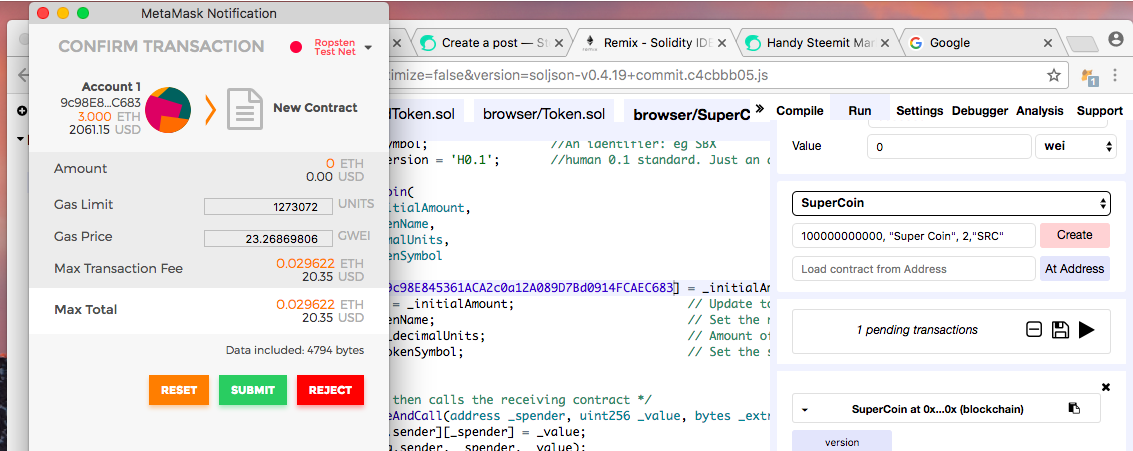The image size is (1133, 451).
Task: Click the 'Data included: 4794 bytes' text
Action: [295, 351]
